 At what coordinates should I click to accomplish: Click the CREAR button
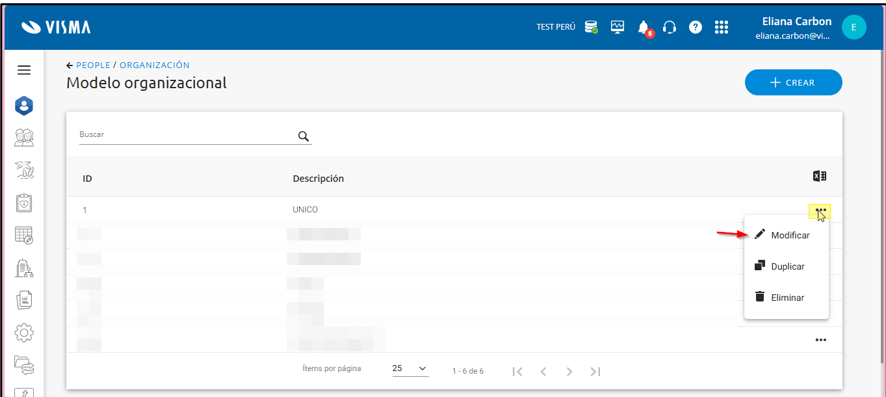[x=793, y=82]
